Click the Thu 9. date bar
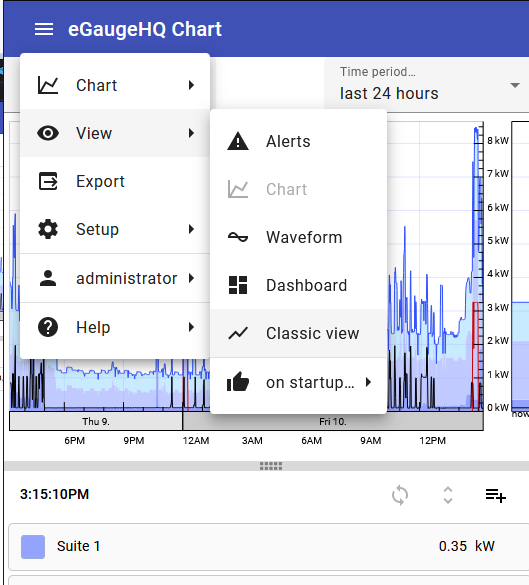 click(x=96, y=421)
